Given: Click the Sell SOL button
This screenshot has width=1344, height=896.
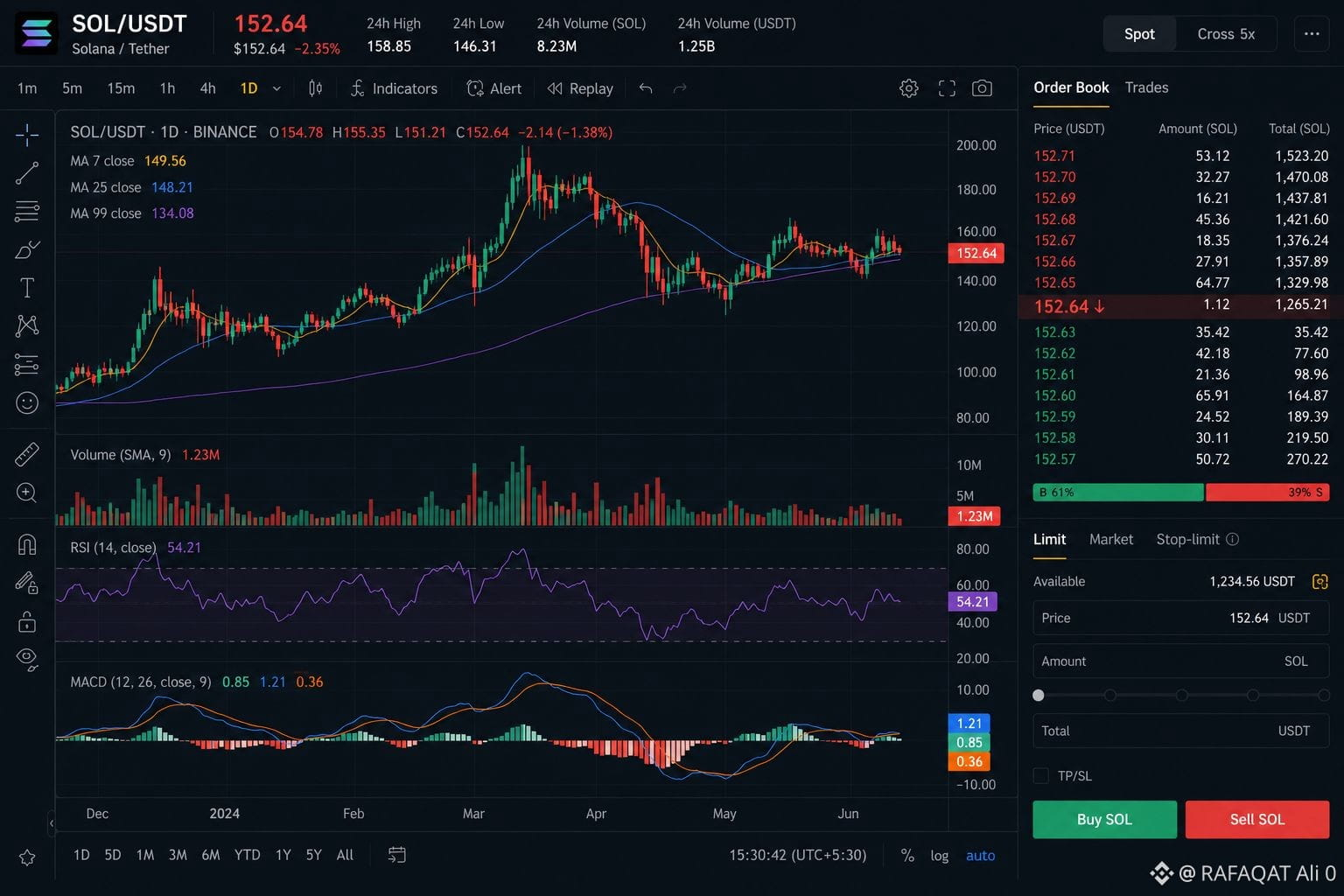Looking at the screenshot, I should pos(1257,819).
